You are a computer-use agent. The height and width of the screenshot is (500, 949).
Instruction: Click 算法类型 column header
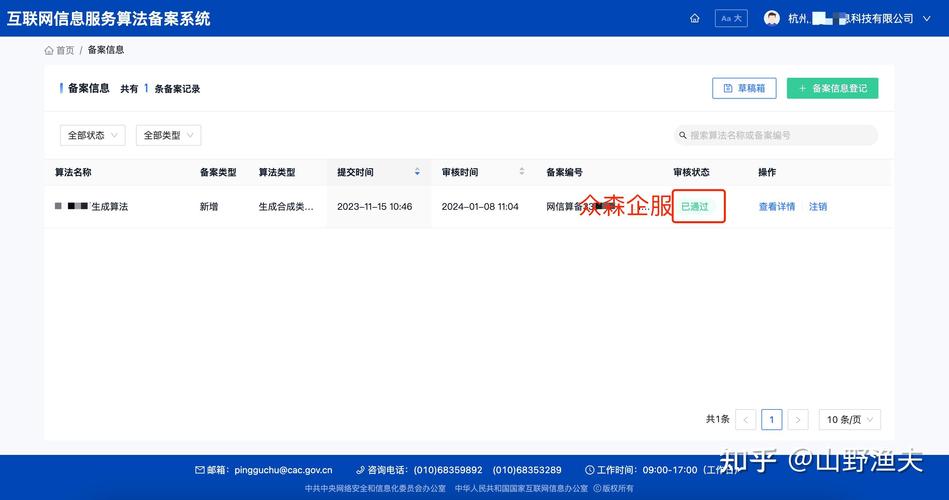pos(277,172)
